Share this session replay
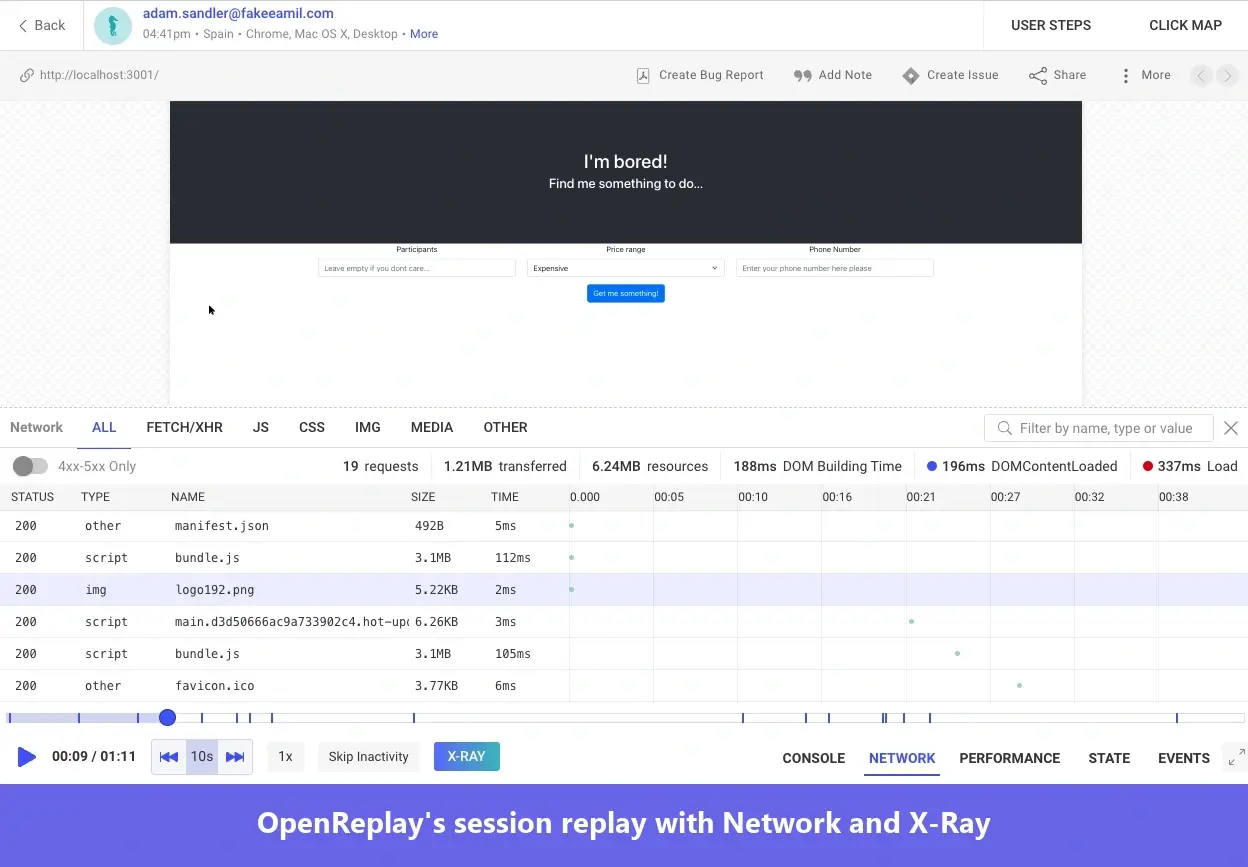This screenshot has height=867, width=1248. tap(1058, 75)
